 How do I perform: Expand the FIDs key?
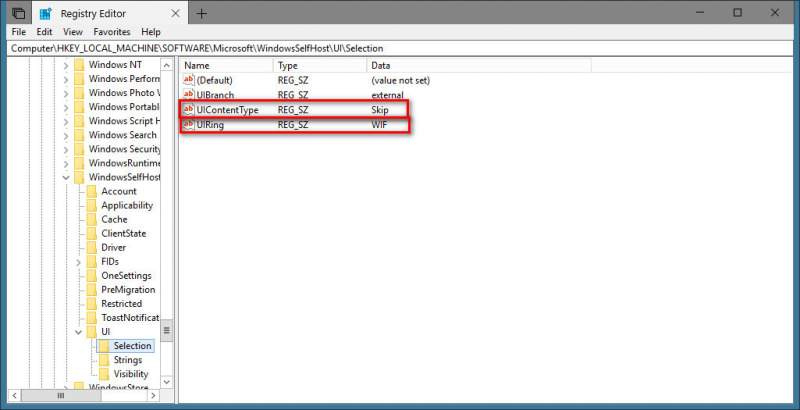point(79,262)
